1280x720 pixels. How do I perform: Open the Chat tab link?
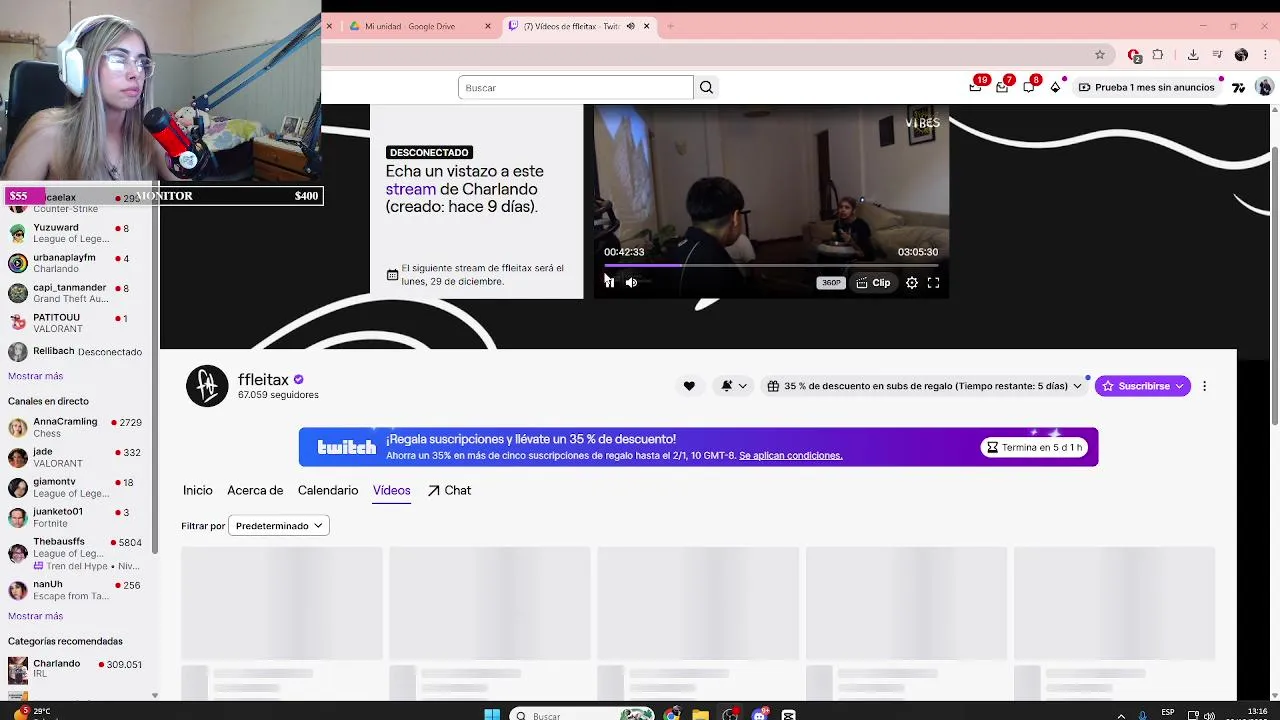pyautogui.click(x=449, y=490)
